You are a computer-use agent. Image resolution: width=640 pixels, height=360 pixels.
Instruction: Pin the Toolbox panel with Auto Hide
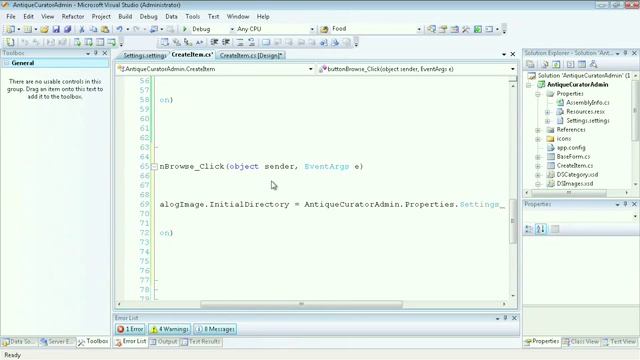96,53
